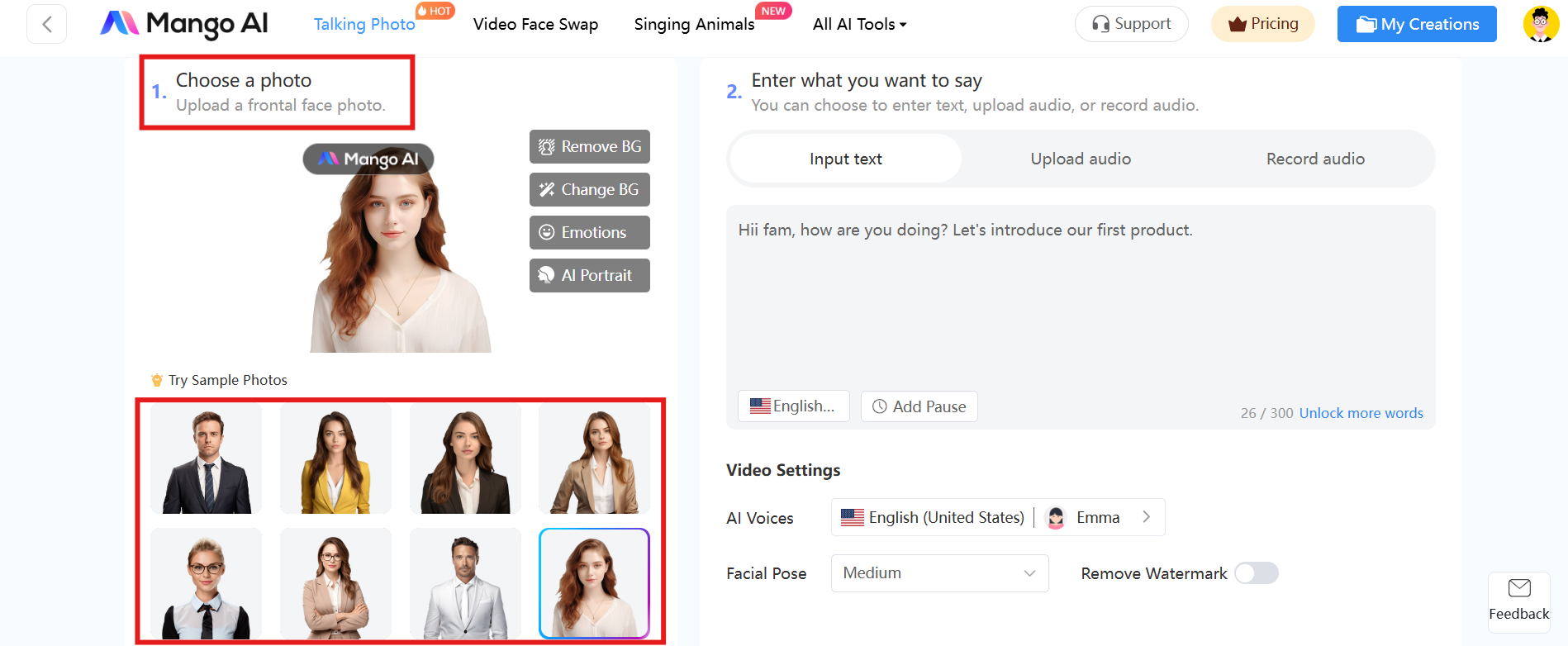Open the Facial Pose Medium dropdown
The width and height of the screenshot is (1568, 646).
[940, 573]
